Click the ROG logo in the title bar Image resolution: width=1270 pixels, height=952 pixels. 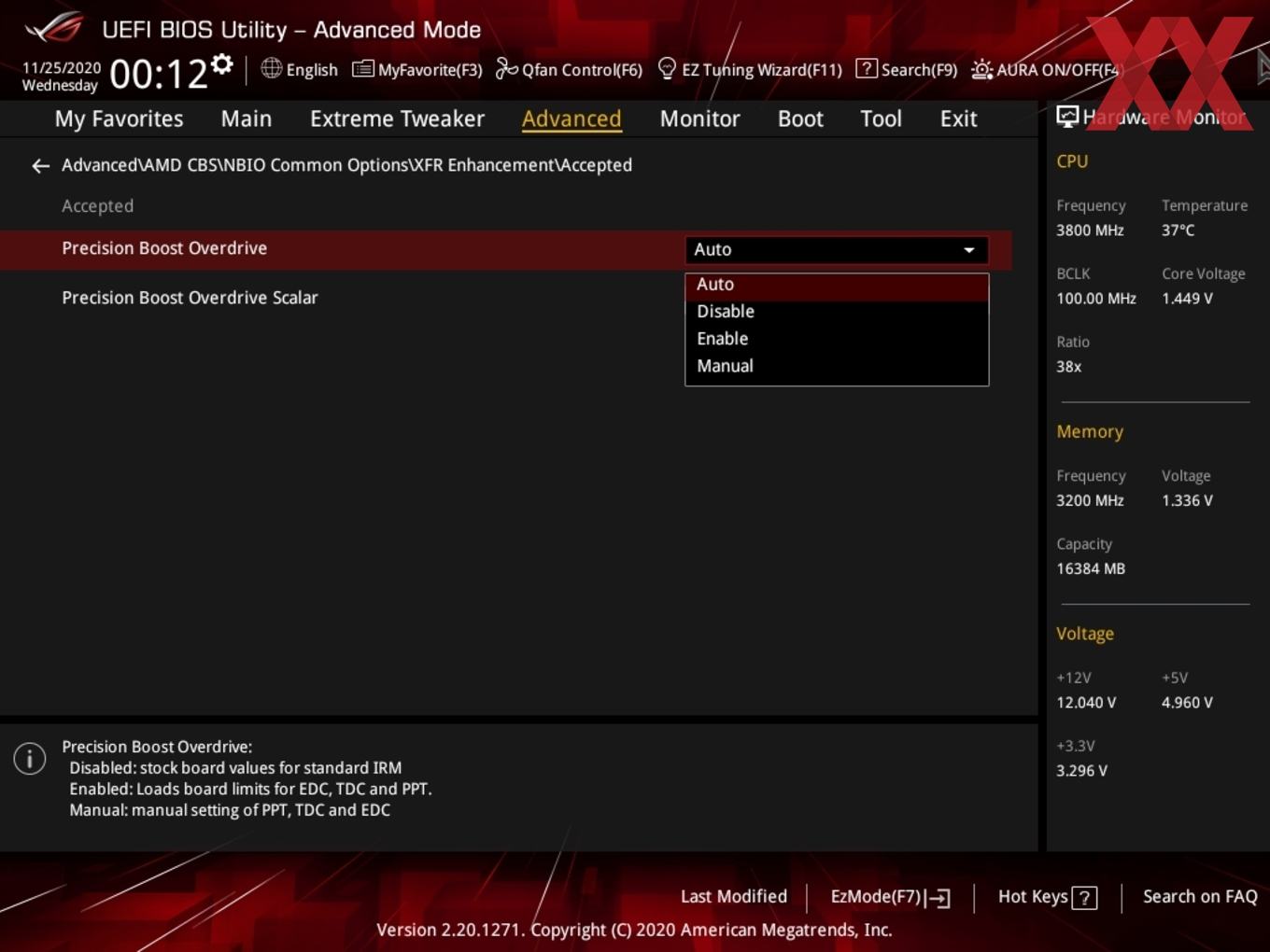pyautogui.click(x=54, y=28)
